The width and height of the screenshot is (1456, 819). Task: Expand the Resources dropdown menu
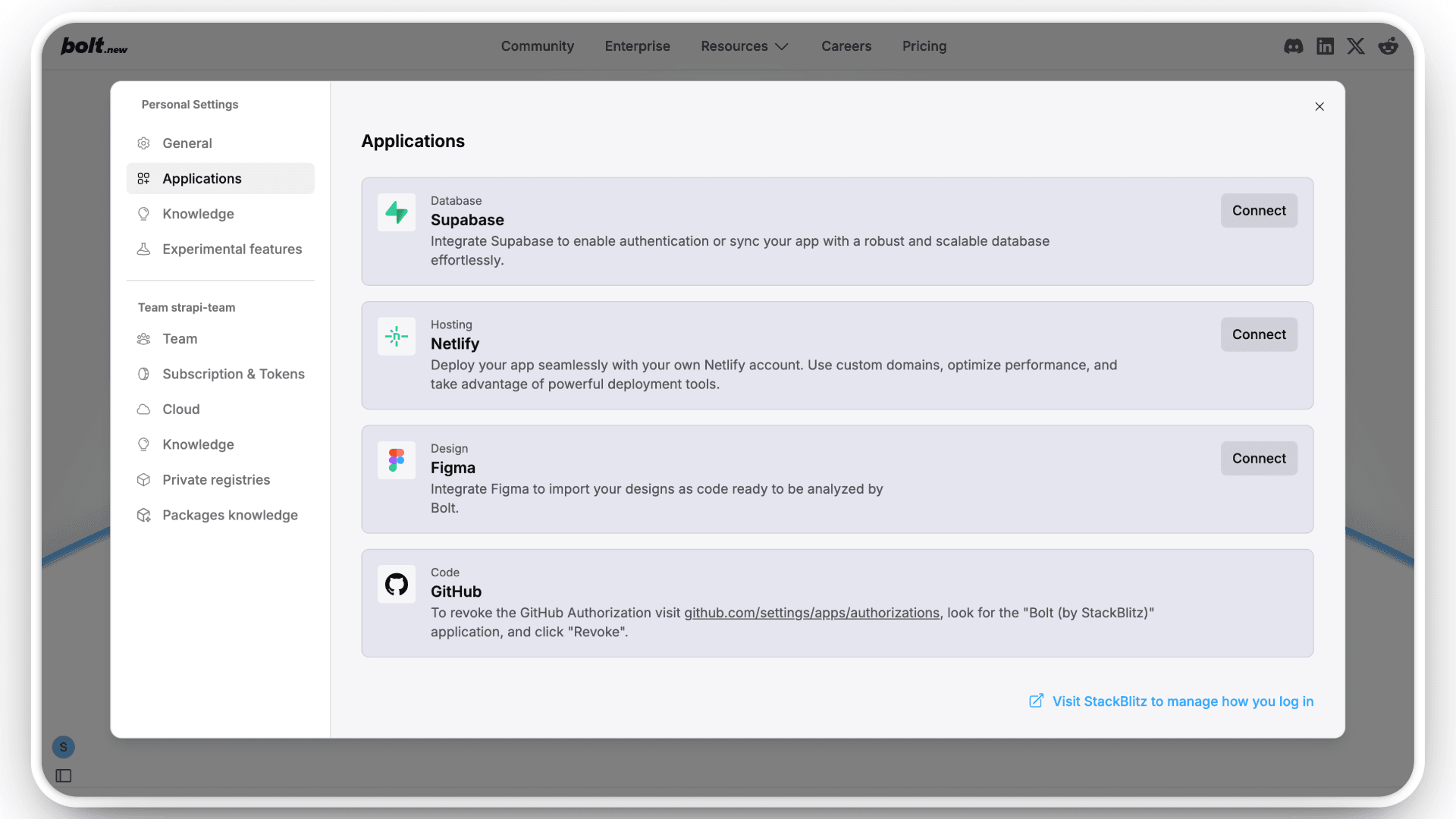(x=745, y=46)
